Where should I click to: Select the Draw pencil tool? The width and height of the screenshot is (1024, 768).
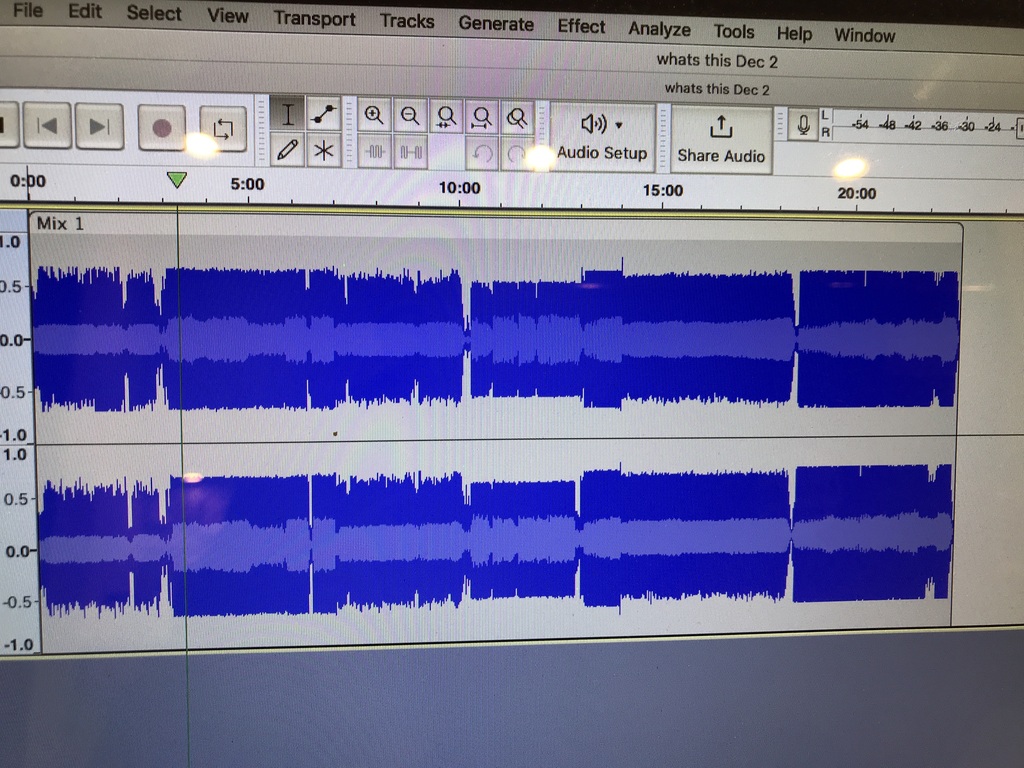click(x=287, y=150)
